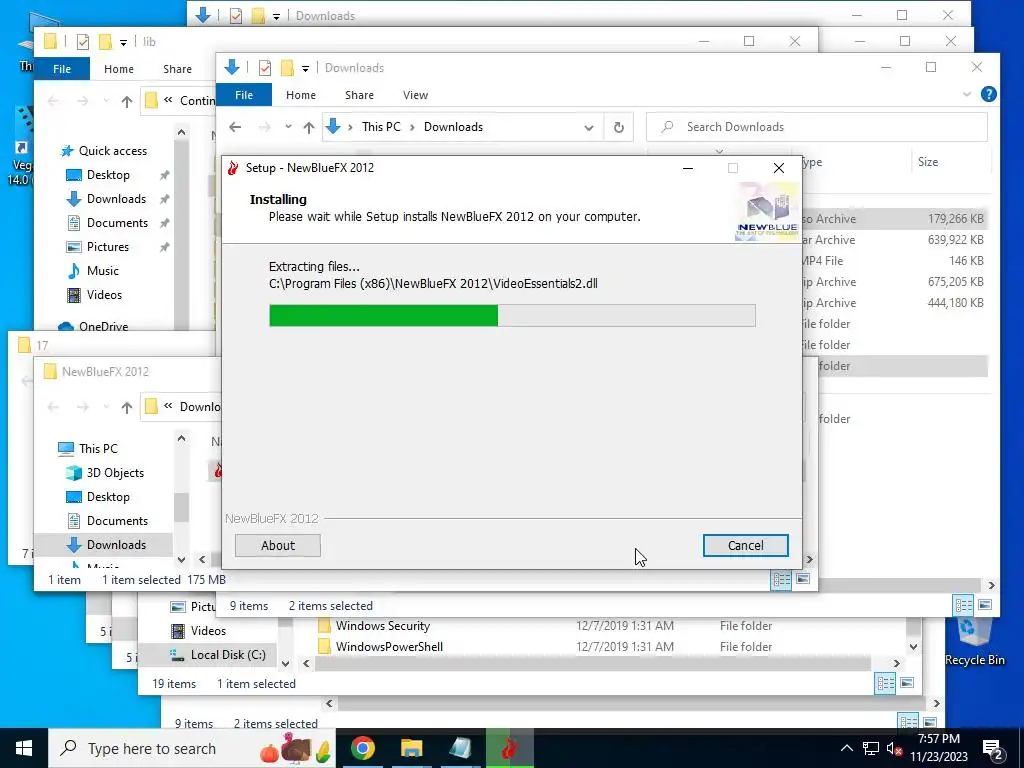Select the 179,266 KB archive row

point(895,219)
